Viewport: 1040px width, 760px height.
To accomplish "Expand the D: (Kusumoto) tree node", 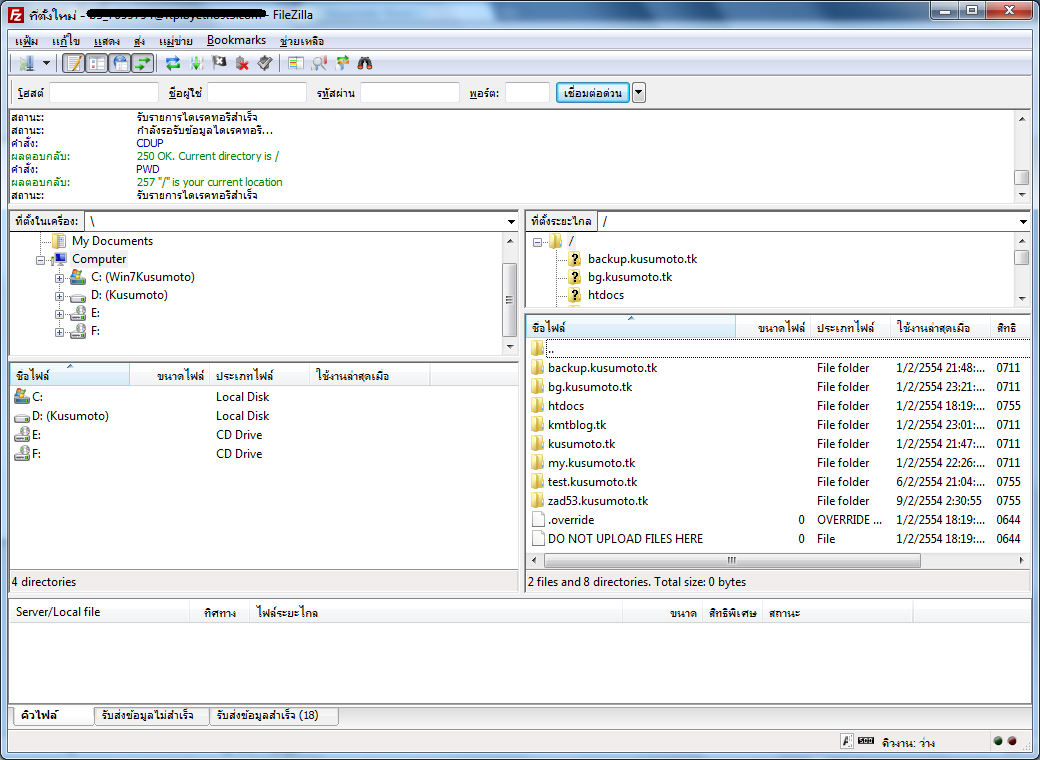I will pyautogui.click(x=59, y=296).
